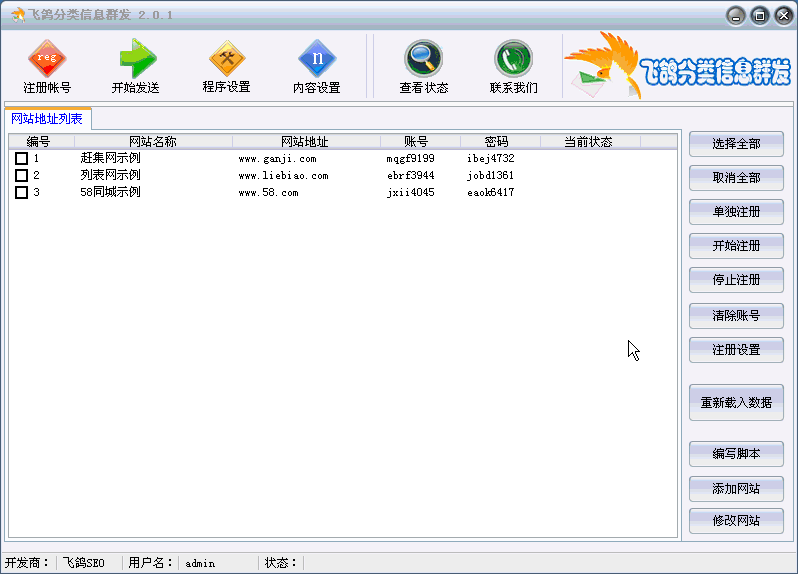This screenshot has height=574, width=798.
Task: Select the www.ganji.com cell
Action: pos(277,159)
